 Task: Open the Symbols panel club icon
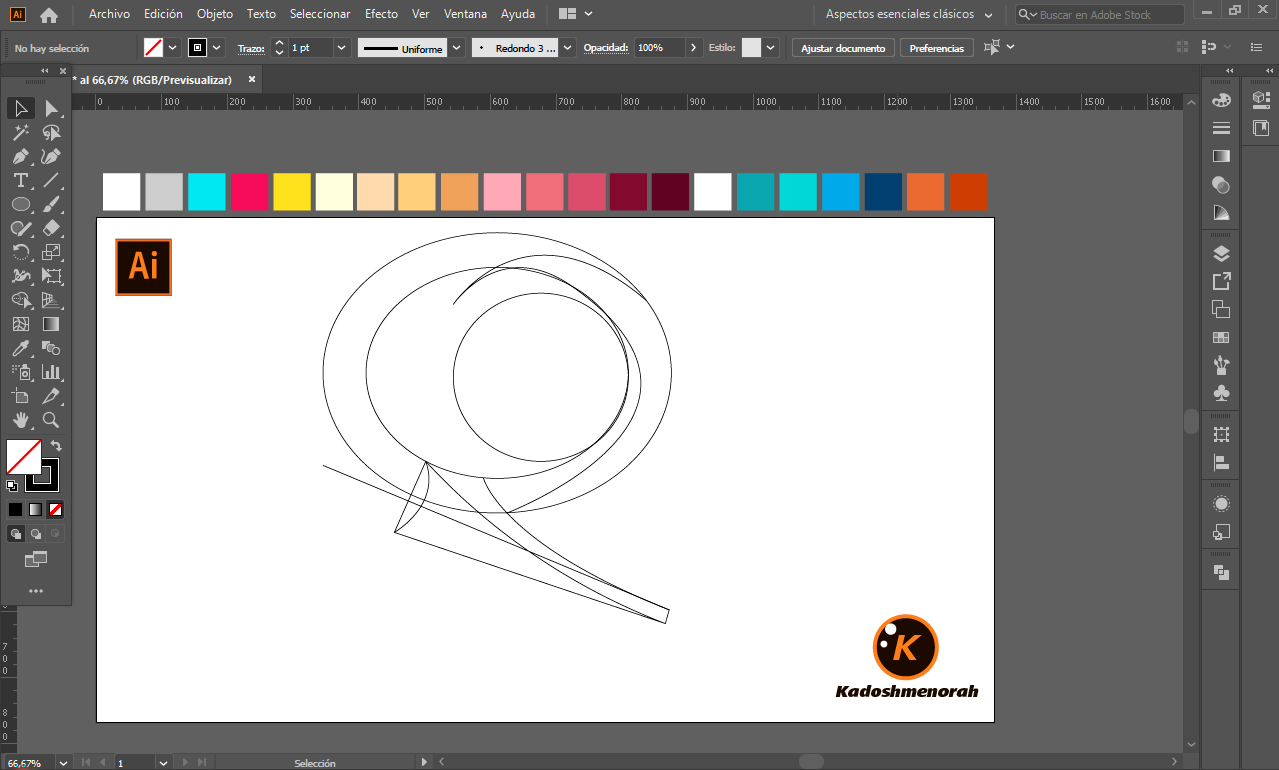click(x=1221, y=393)
